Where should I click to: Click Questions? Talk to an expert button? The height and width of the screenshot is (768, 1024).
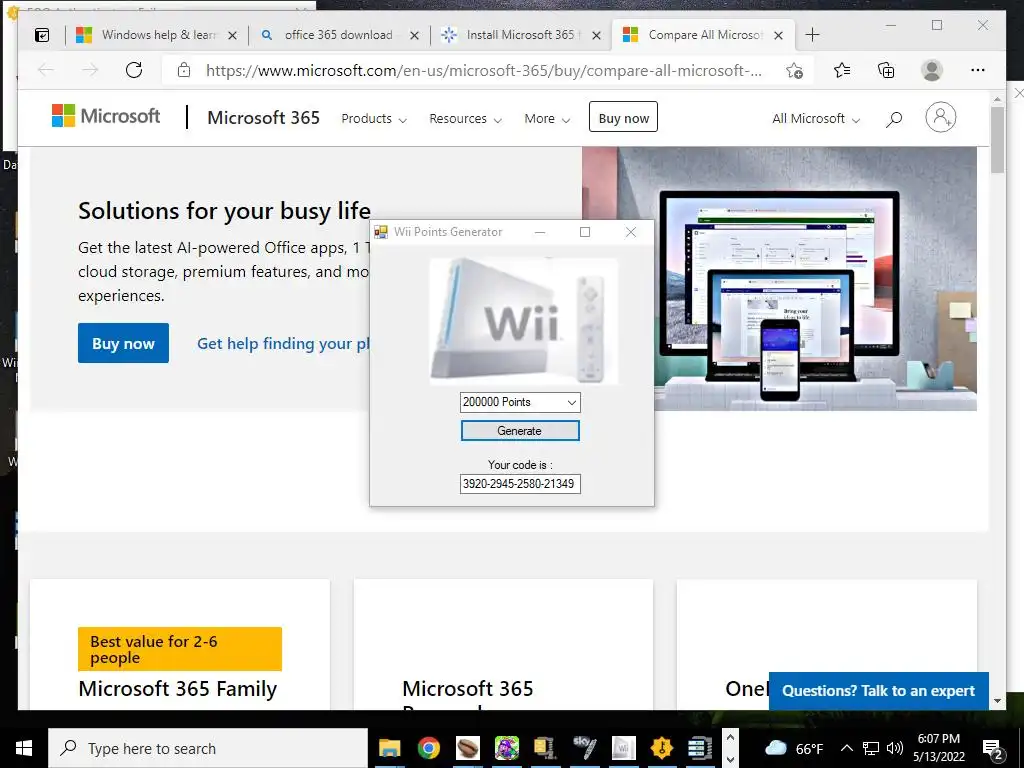tap(878, 691)
